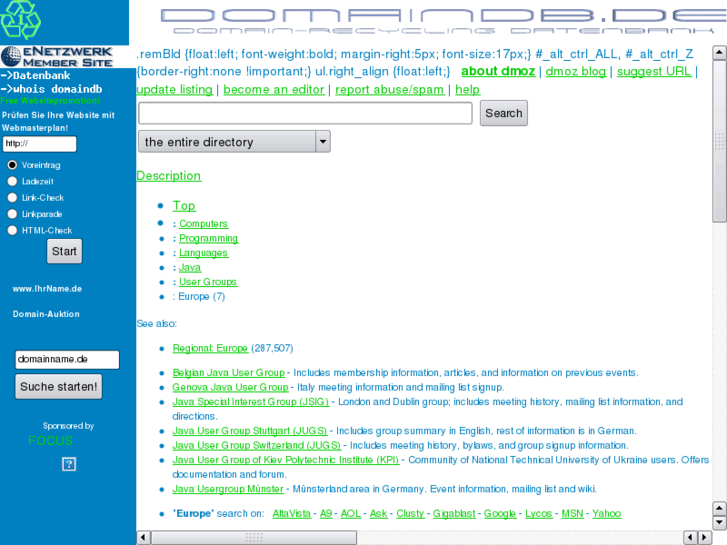Go to Java category link

(x=190, y=268)
